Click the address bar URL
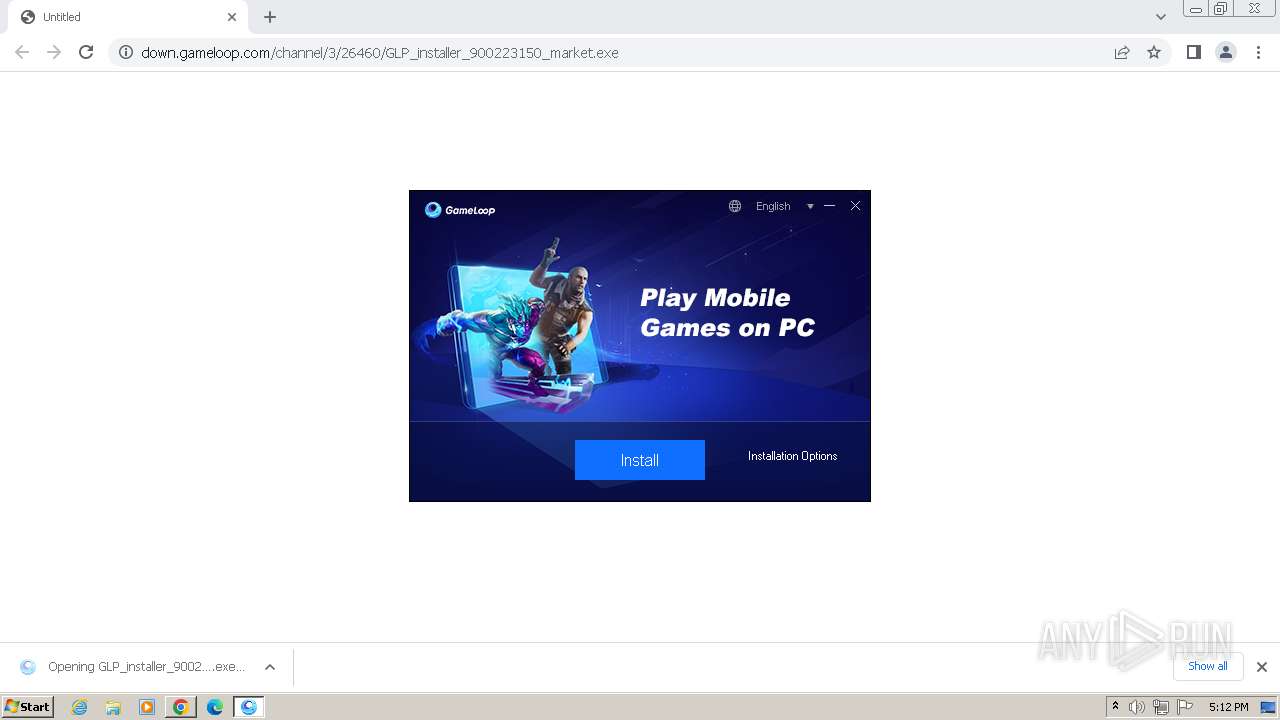Image resolution: width=1280 pixels, height=720 pixels. pyautogui.click(x=380, y=53)
